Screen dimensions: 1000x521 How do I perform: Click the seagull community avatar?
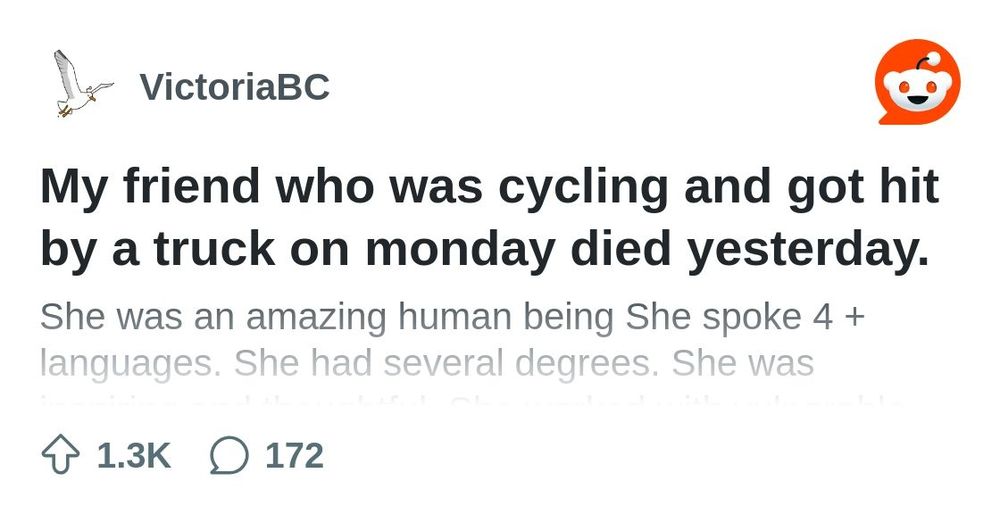pyautogui.click(x=84, y=85)
